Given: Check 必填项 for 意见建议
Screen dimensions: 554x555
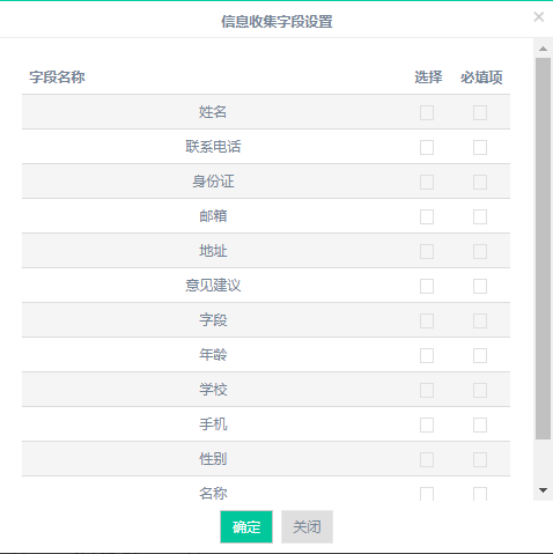Looking at the screenshot, I should [x=480, y=286].
